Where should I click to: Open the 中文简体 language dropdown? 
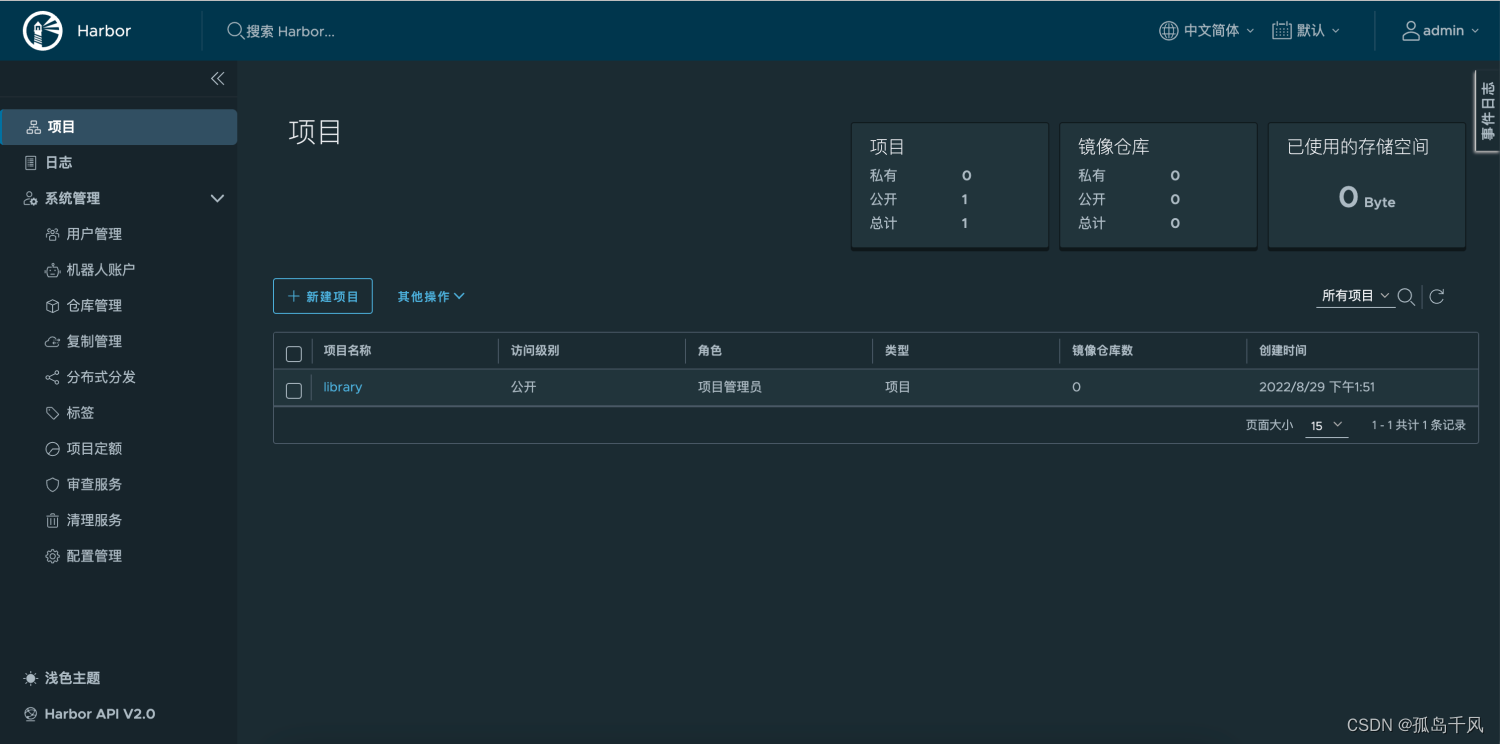click(1207, 31)
